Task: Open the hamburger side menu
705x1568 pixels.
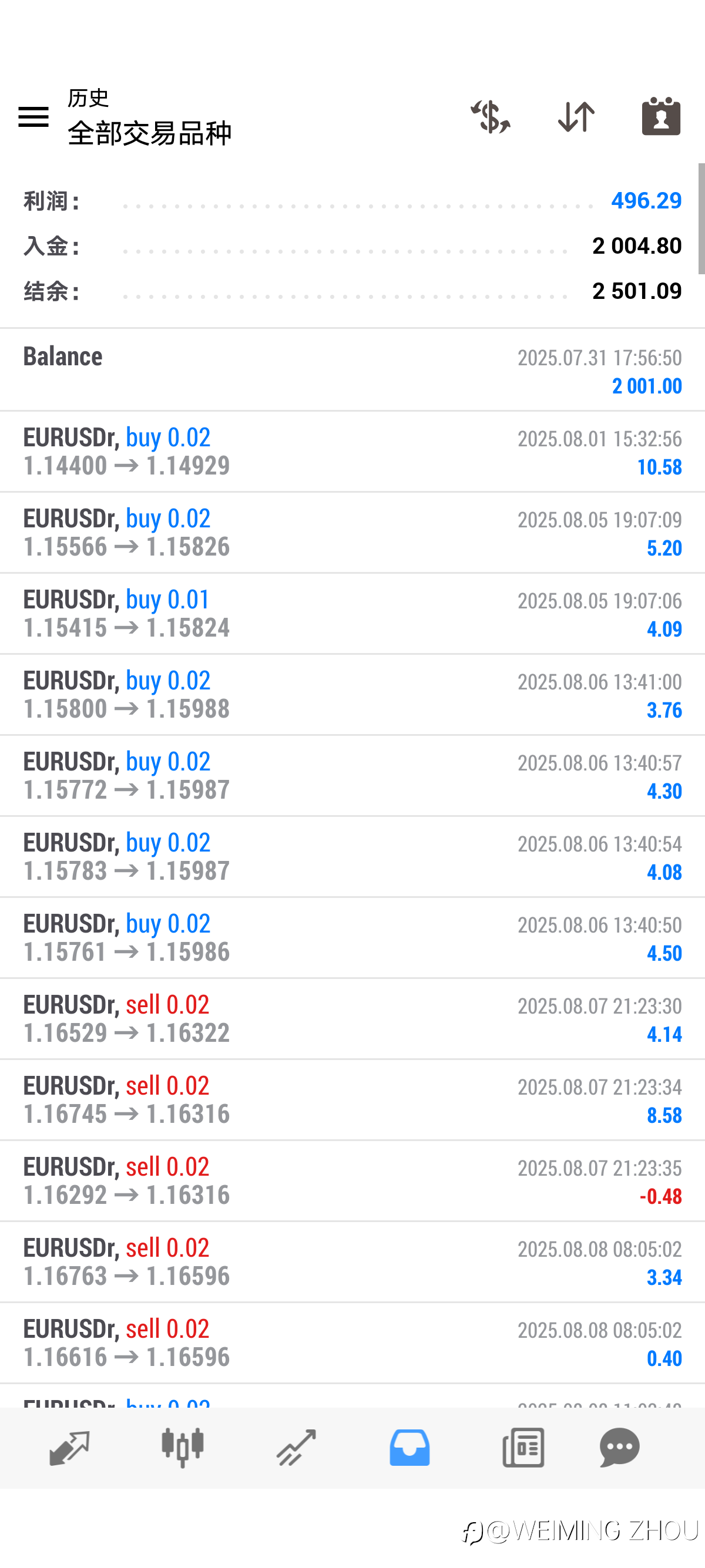Action: (33, 116)
